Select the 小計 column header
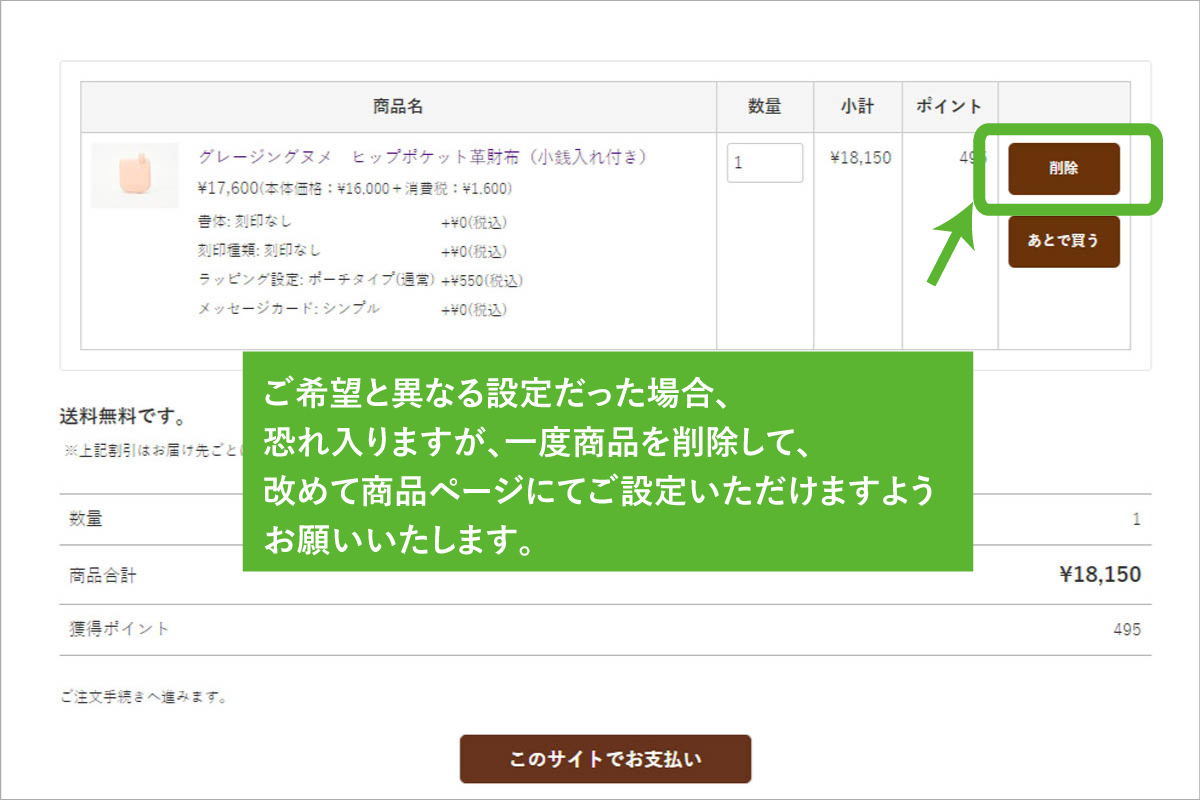Image resolution: width=1200 pixels, height=800 pixels. point(858,107)
